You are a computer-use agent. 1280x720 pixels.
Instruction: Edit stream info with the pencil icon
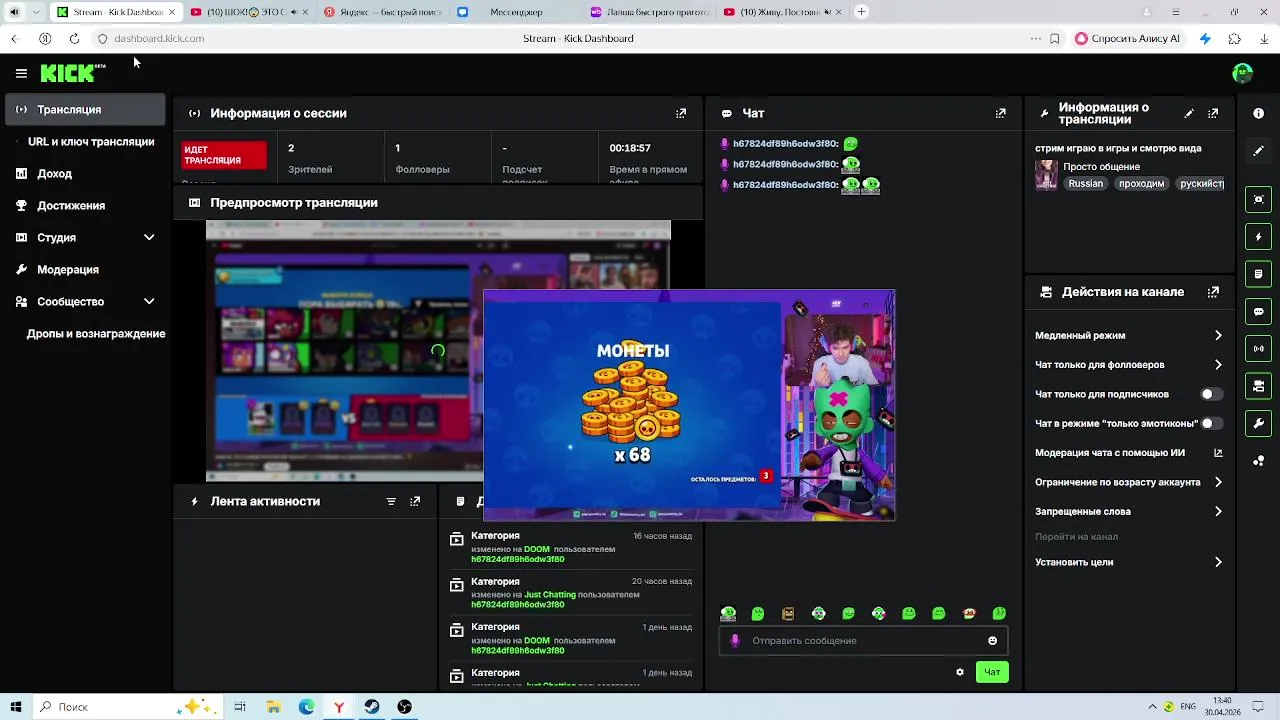[x=1189, y=114]
